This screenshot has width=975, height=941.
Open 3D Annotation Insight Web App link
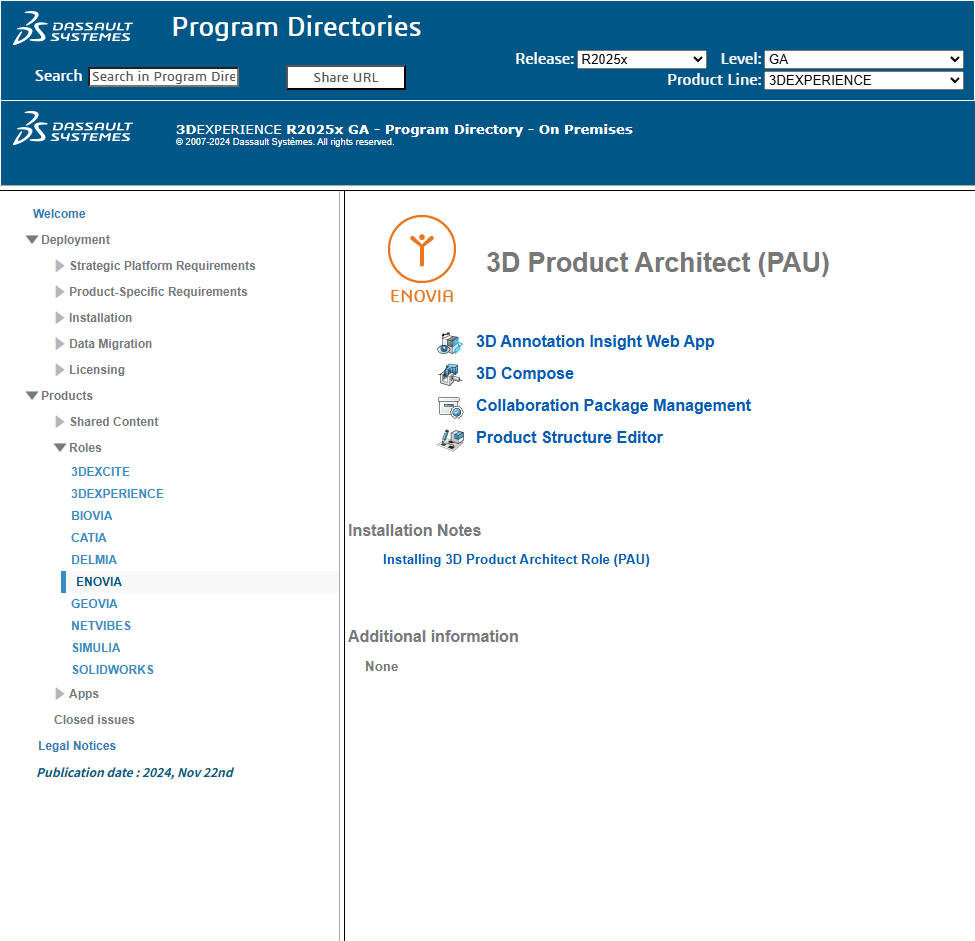[595, 341]
